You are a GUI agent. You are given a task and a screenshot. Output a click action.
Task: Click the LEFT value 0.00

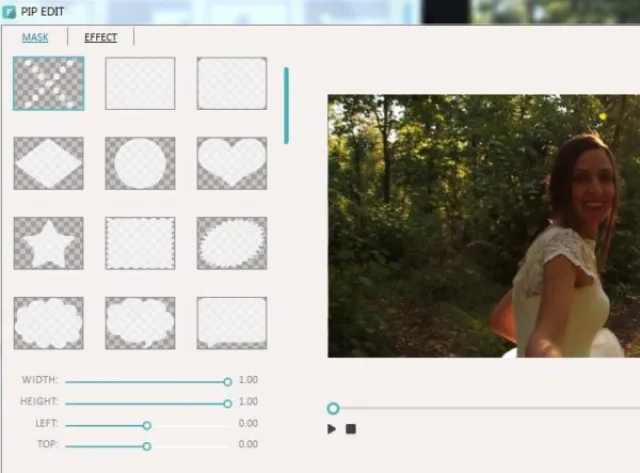[248, 423]
